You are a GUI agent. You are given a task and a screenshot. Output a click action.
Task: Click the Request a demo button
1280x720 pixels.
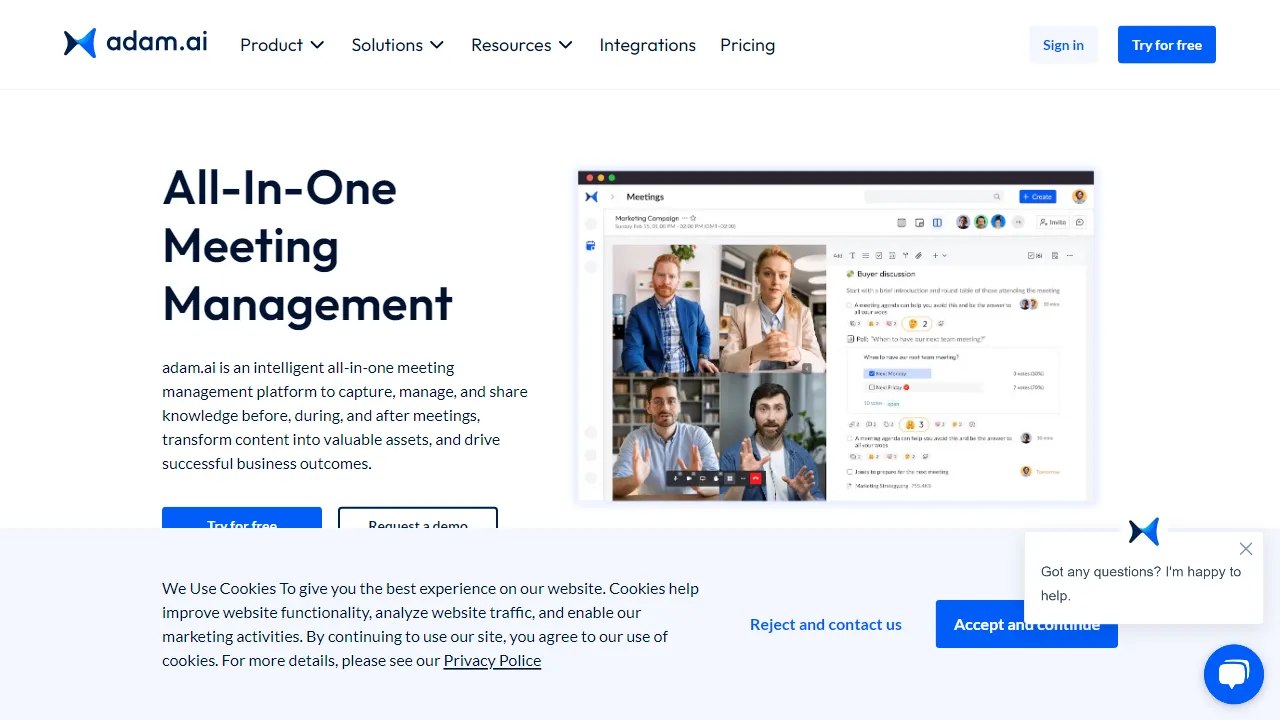click(x=418, y=518)
